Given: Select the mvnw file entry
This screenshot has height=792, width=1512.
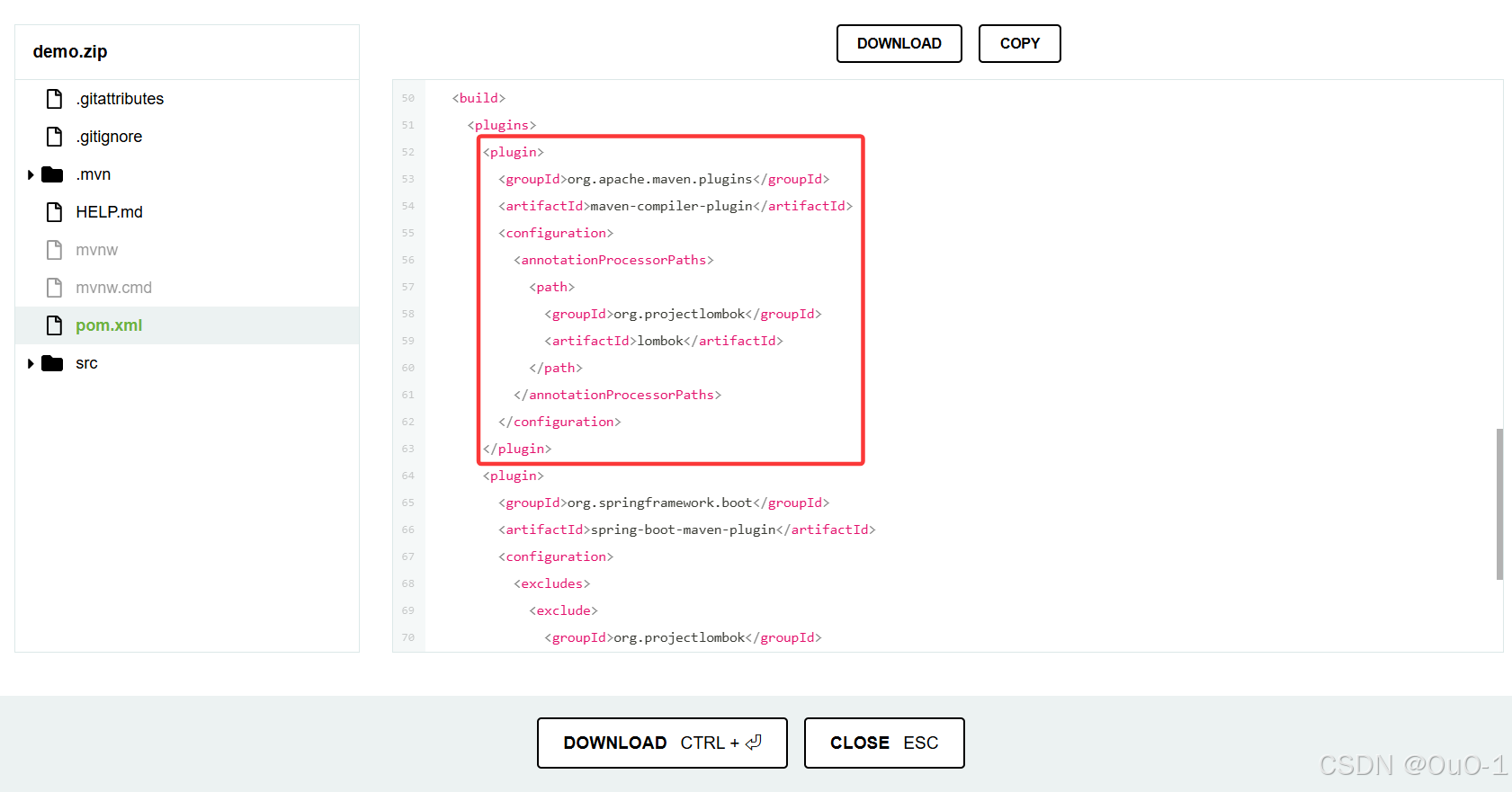Looking at the screenshot, I should pos(96,250).
